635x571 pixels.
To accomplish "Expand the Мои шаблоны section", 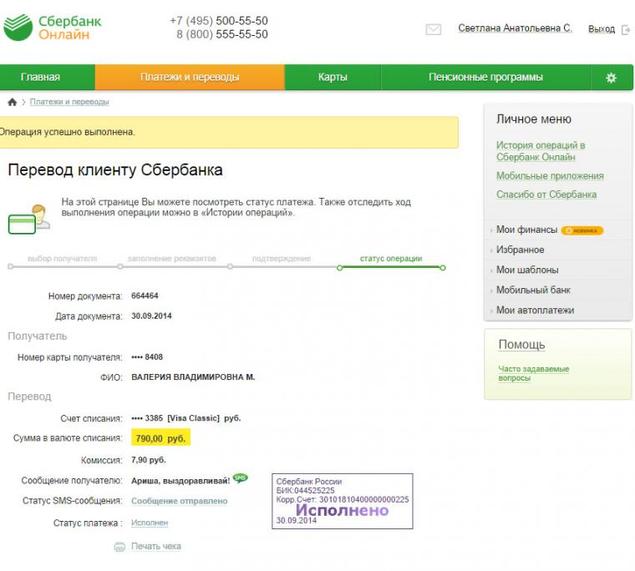I will tap(527, 270).
